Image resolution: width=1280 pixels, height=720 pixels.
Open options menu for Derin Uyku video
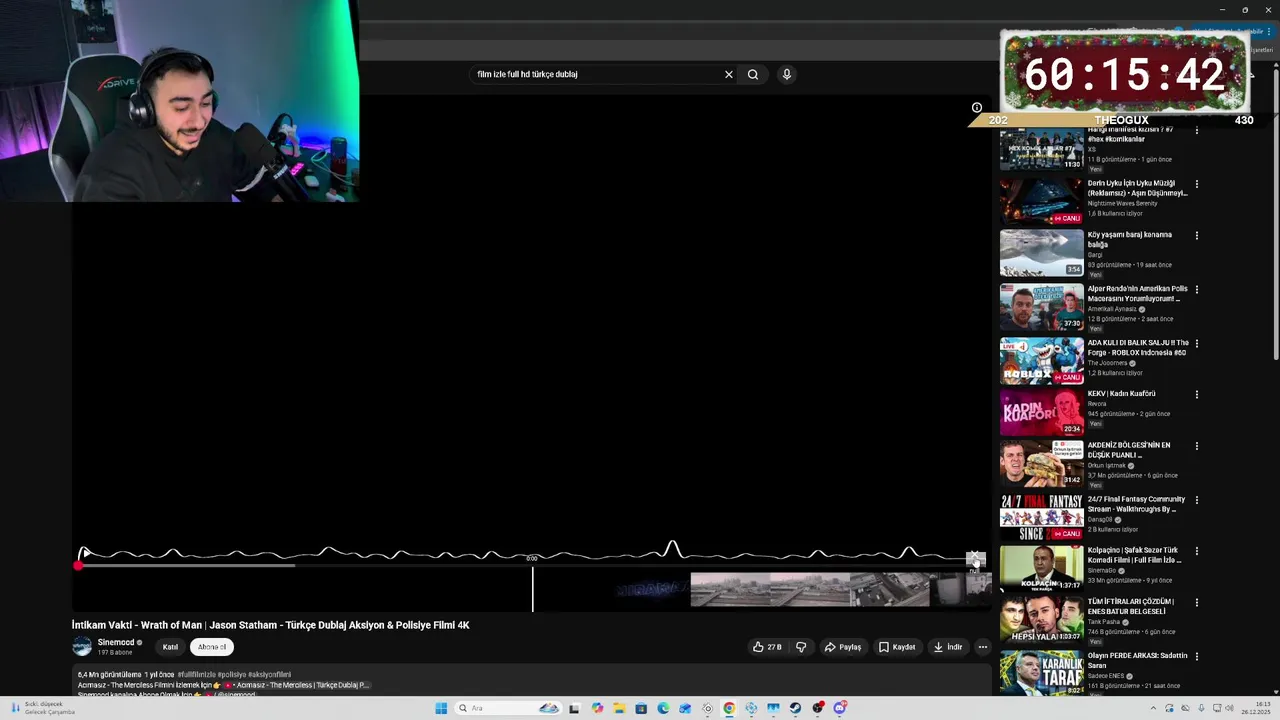point(1196,184)
